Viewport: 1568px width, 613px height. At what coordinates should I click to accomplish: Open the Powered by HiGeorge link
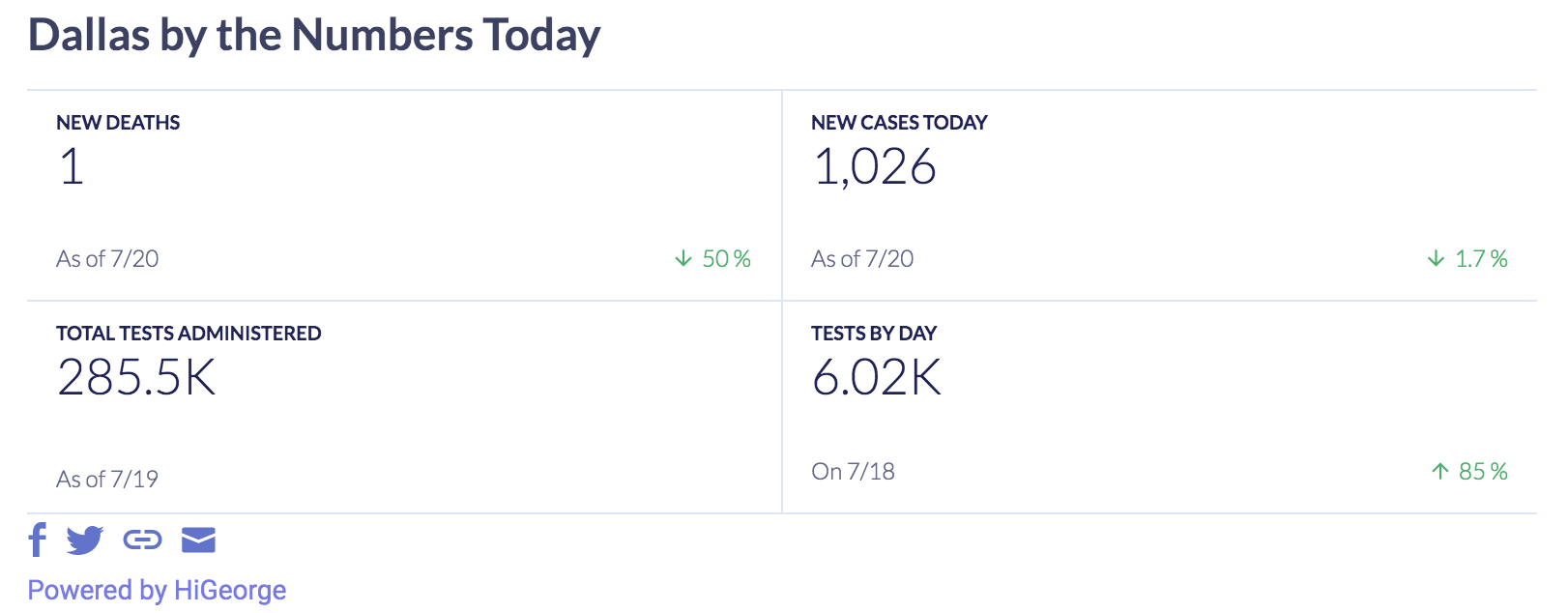(x=157, y=590)
